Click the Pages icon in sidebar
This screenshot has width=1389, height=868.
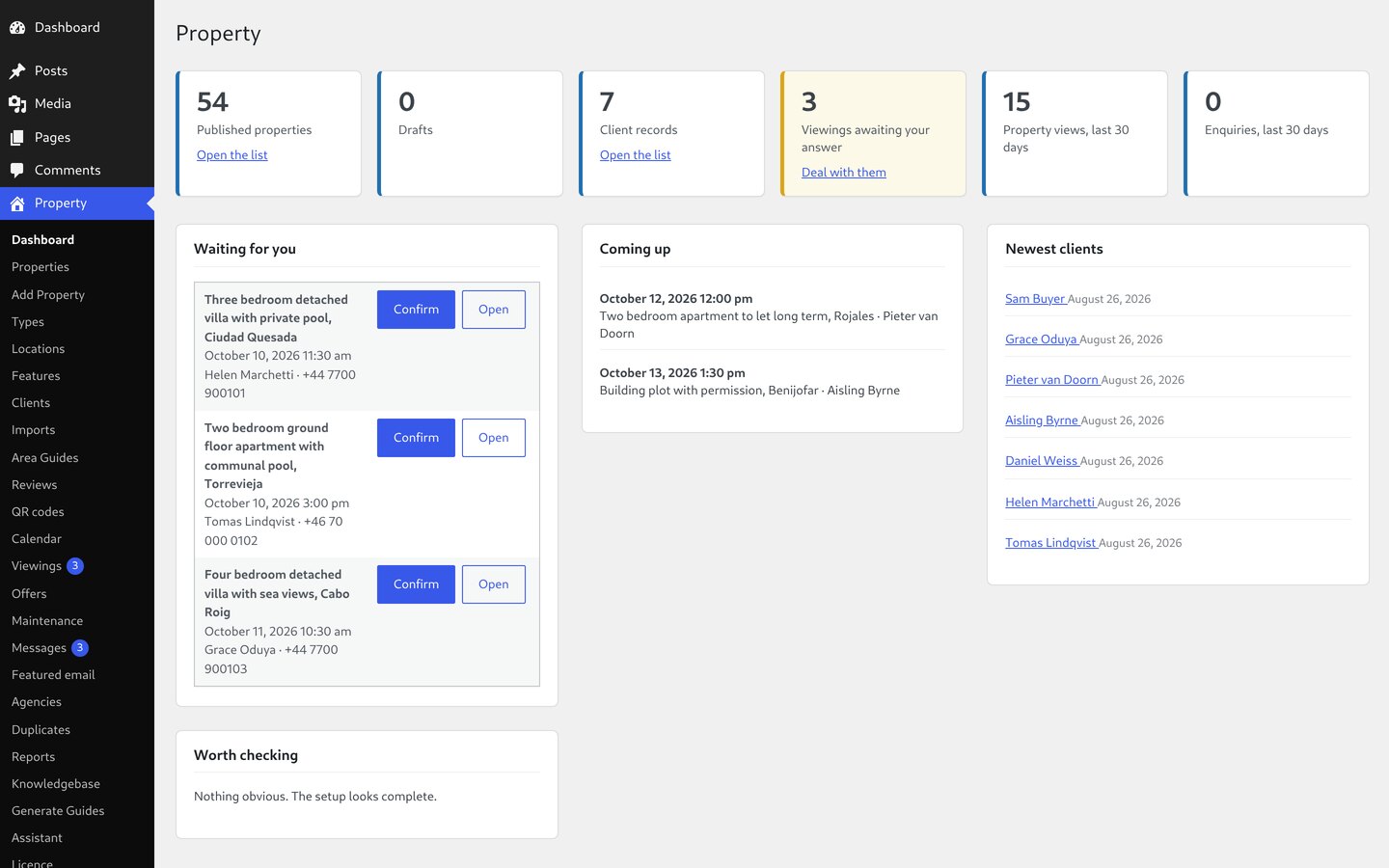[17, 138]
